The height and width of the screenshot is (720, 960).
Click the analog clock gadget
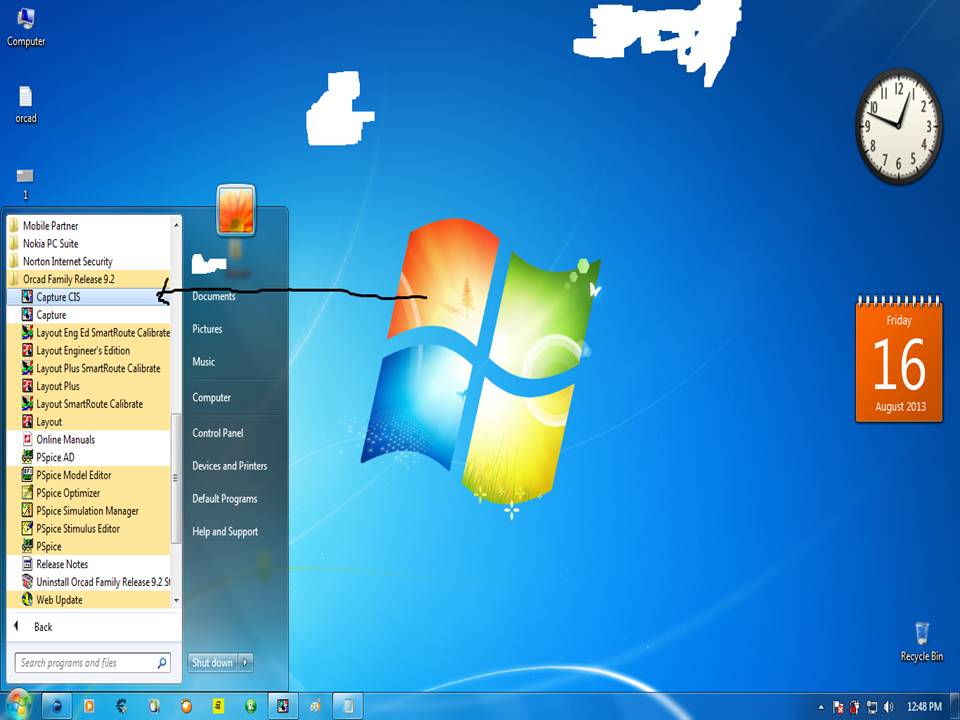pyautogui.click(x=898, y=126)
